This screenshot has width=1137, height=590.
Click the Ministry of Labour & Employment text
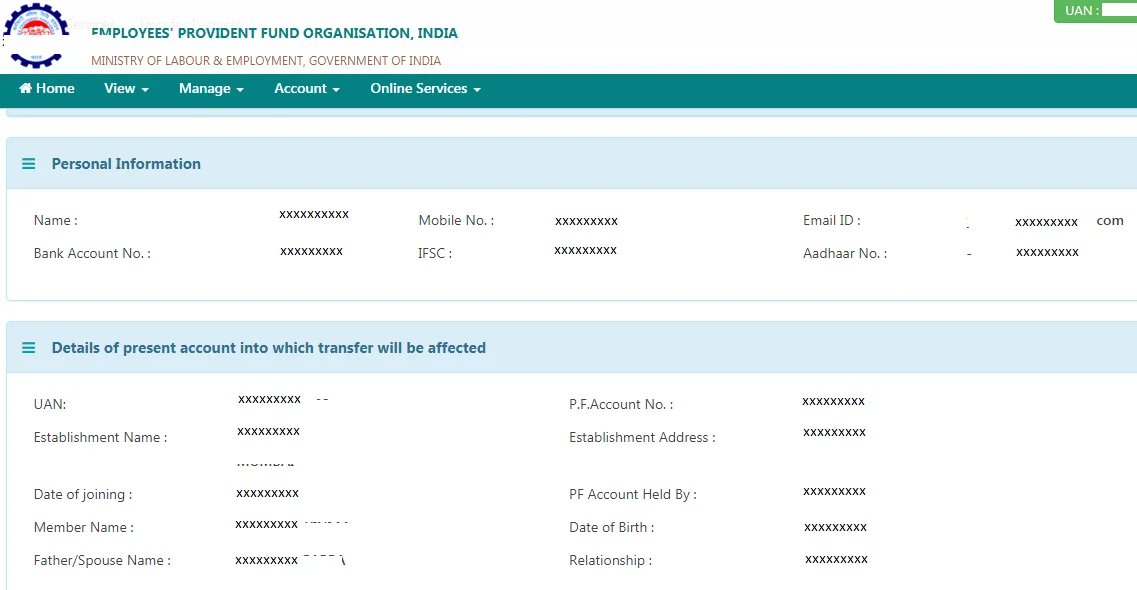click(265, 60)
